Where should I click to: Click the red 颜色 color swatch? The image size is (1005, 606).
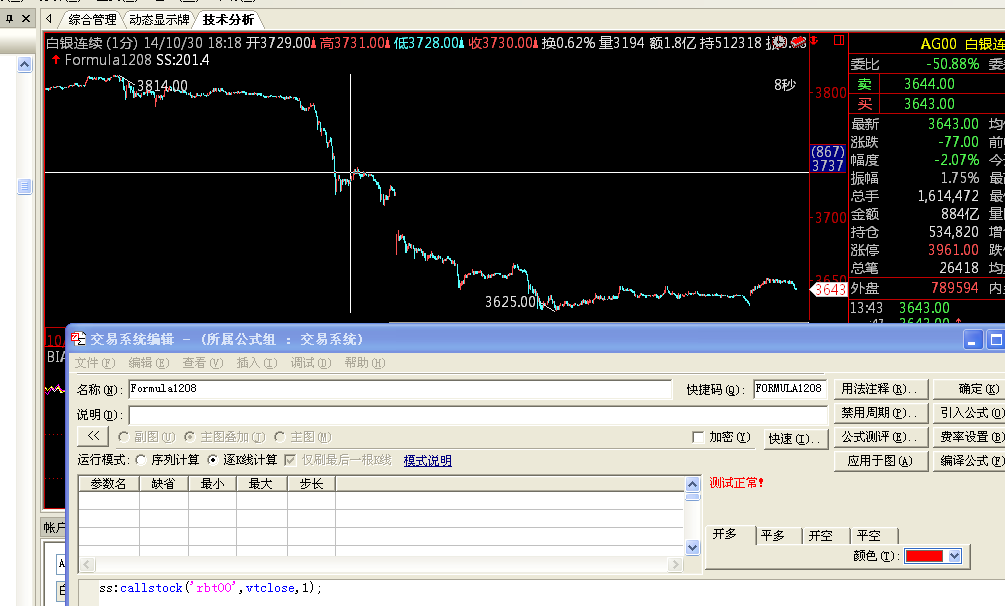pyautogui.click(x=924, y=556)
